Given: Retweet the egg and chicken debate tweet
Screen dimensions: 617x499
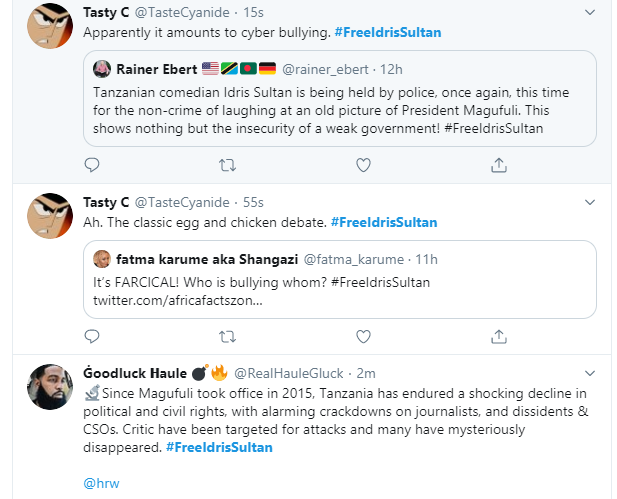Looking at the screenshot, I should [227, 334].
